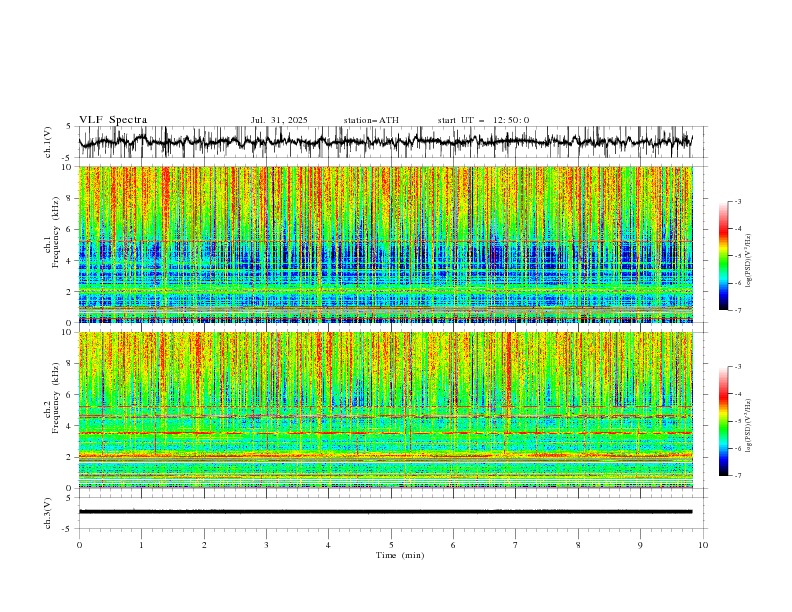
Task: Click the 'ch.1(V)' waveform axis label
Action: point(48,142)
